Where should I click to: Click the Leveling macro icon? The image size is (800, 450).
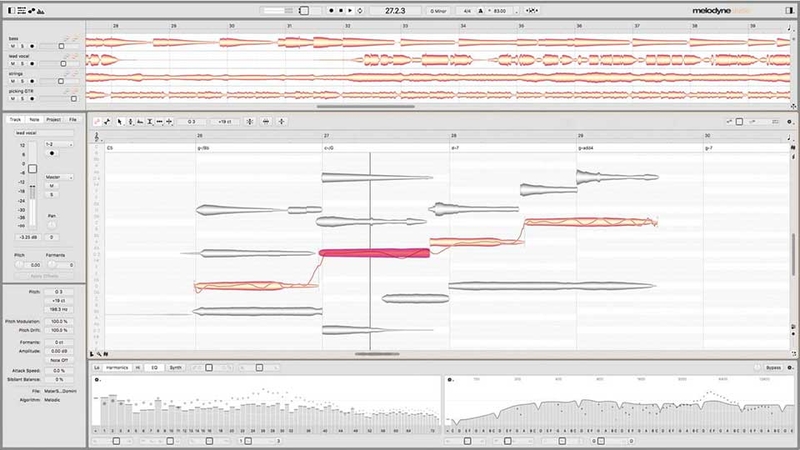281,121
